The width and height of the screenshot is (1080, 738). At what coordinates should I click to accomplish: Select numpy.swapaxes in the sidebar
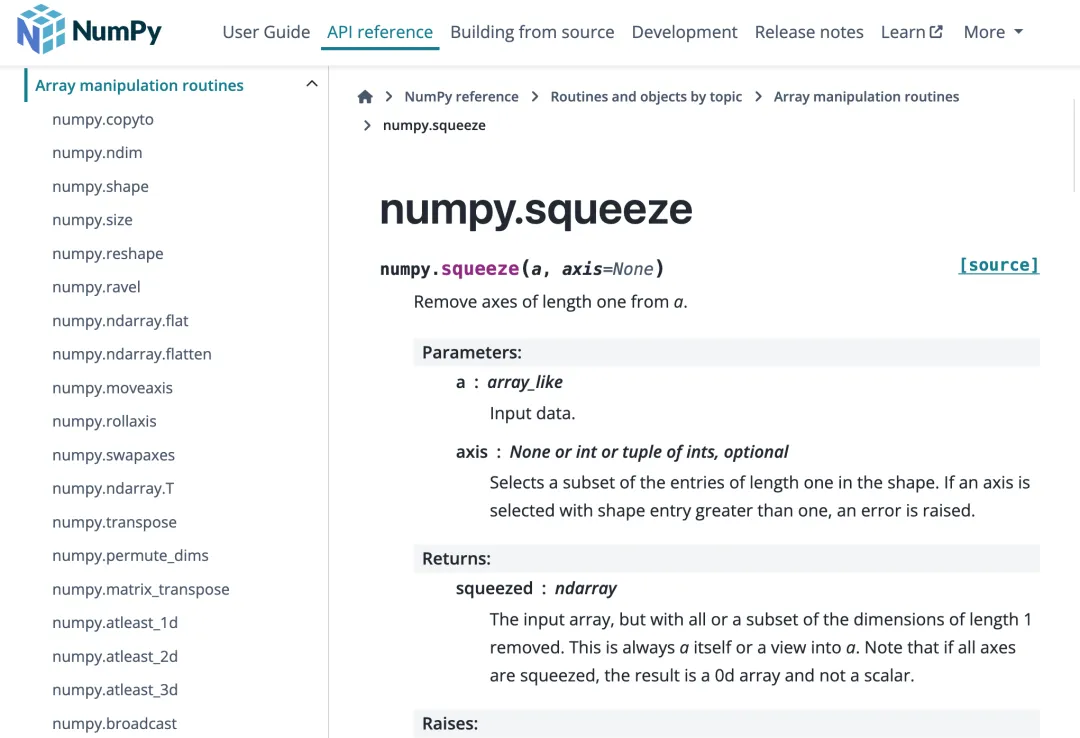pos(114,455)
